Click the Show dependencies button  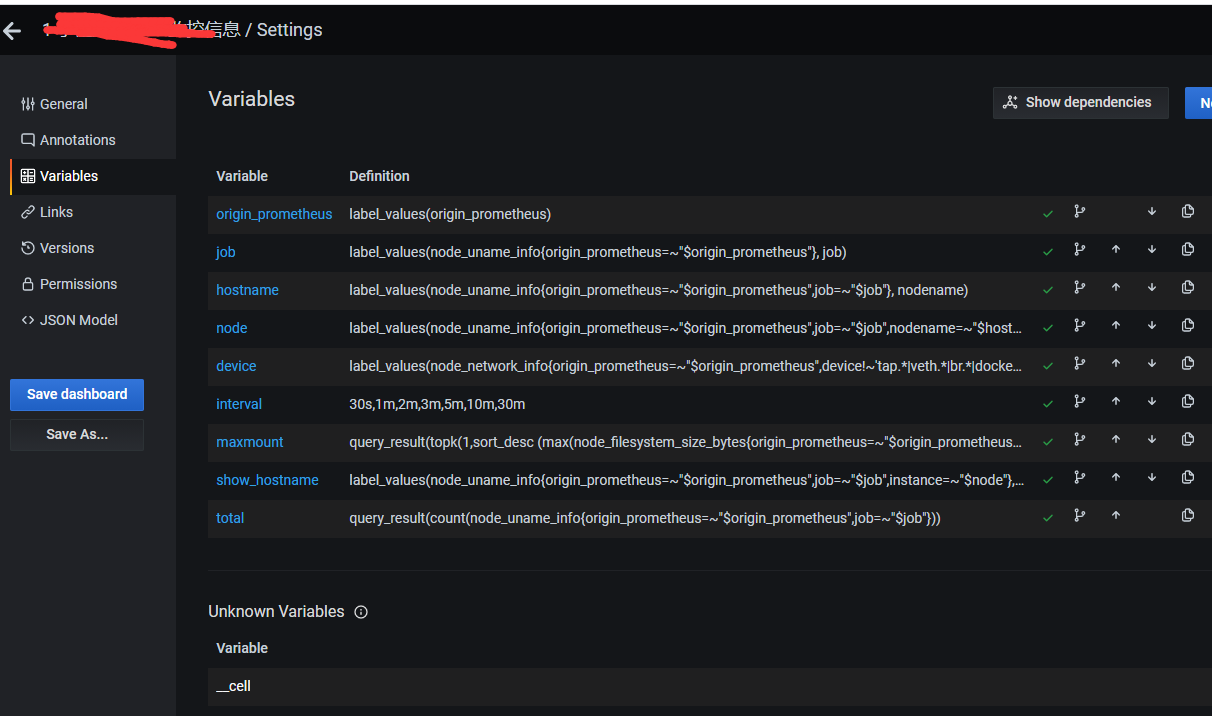(1080, 102)
